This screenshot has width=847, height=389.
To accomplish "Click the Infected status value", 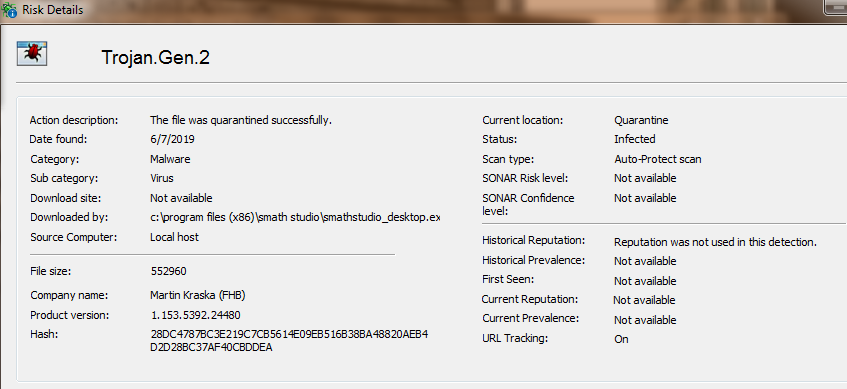I will [635, 139].
